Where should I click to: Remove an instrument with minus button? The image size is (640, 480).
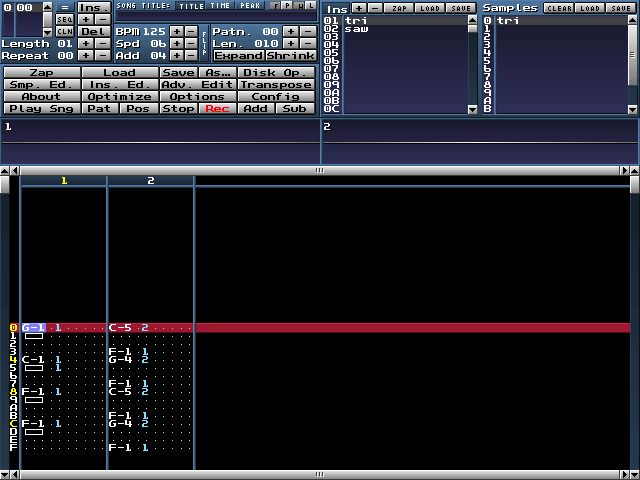[374, 7]
